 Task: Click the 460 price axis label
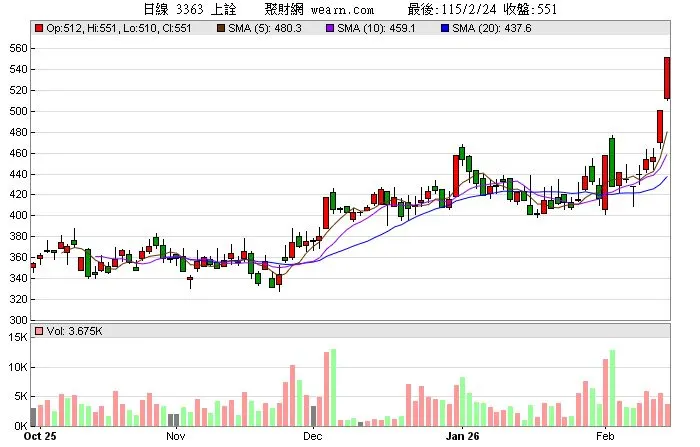pos(18,153)
